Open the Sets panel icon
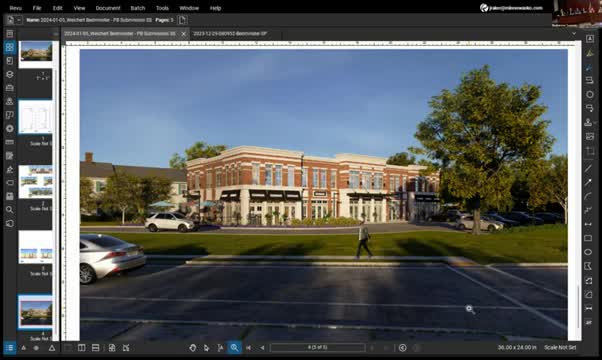The width and height of the screenshot is (602, 360). click(x=10, y=183)
